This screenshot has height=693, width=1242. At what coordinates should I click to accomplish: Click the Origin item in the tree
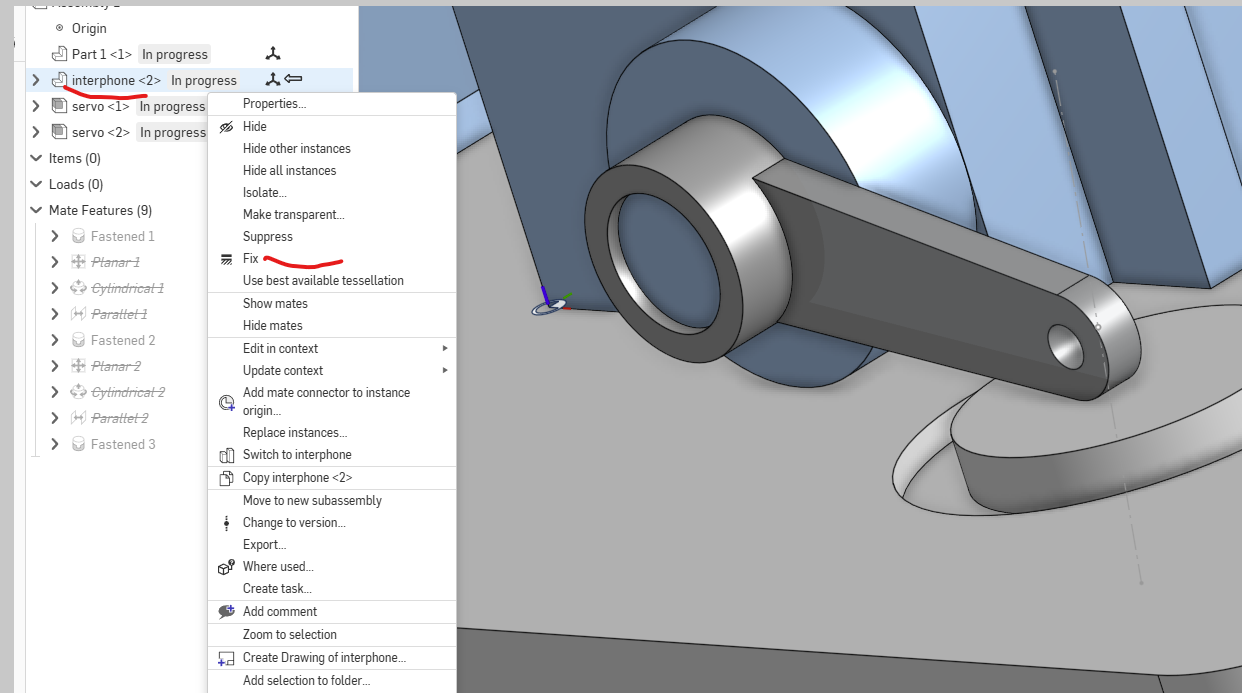click(x=89, y=29)
